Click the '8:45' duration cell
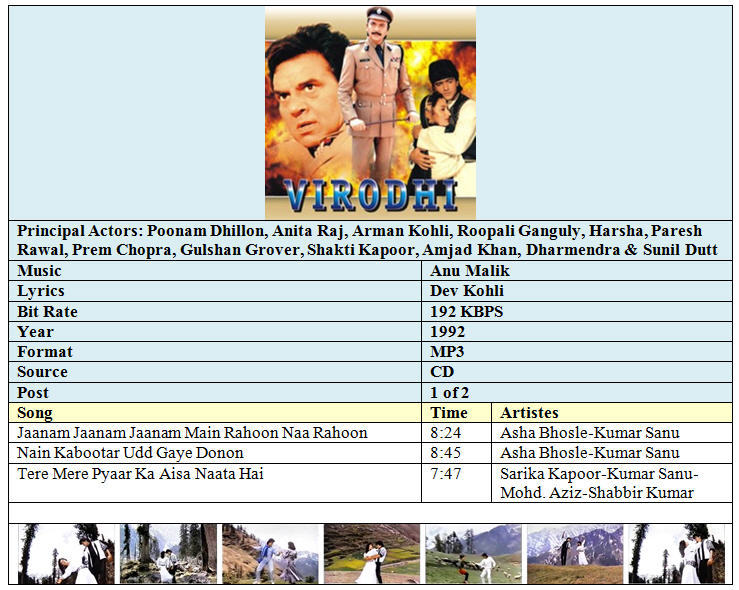Viewport: 739px width, 590px height. pos(457,453)
